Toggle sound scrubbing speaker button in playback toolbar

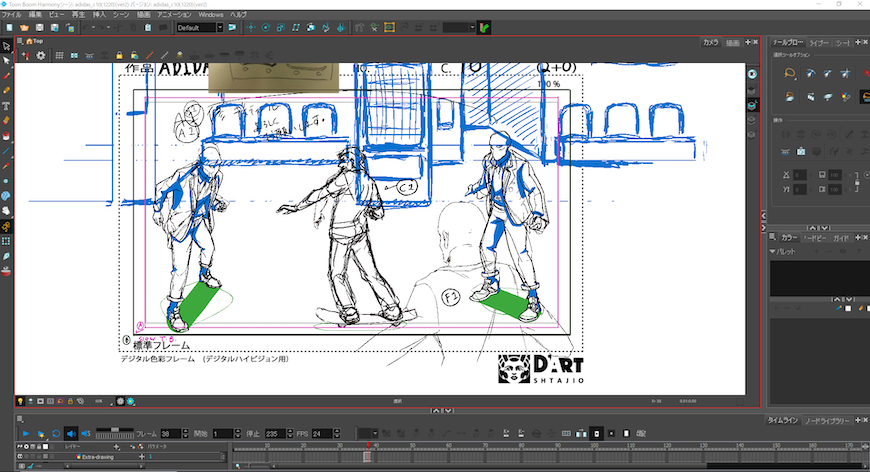pos(86,434)
